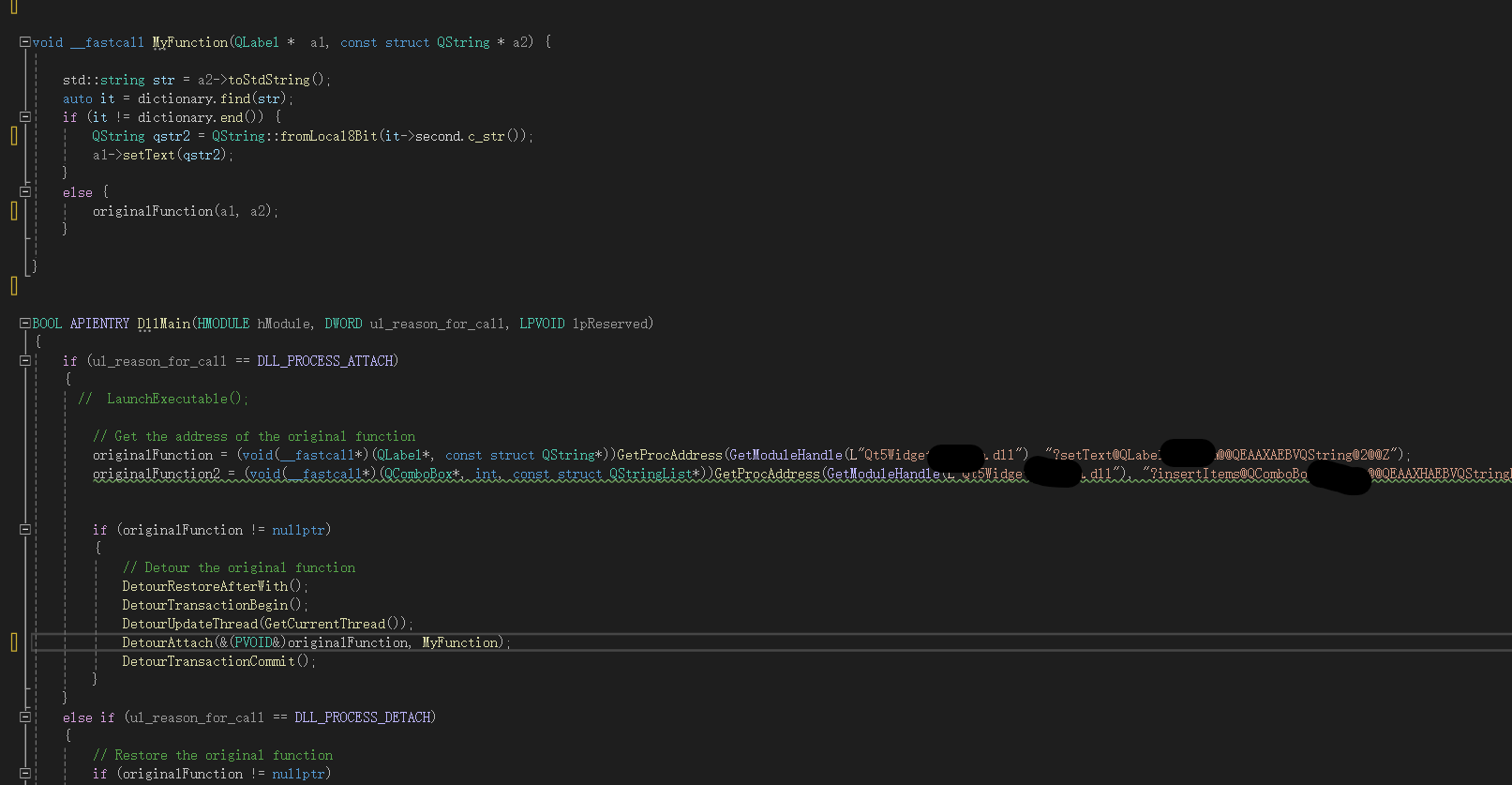Collapse the nullptr check above the Detour comment
The image size is (1512, 785).
pyautogui.click(x=25, y=530)
